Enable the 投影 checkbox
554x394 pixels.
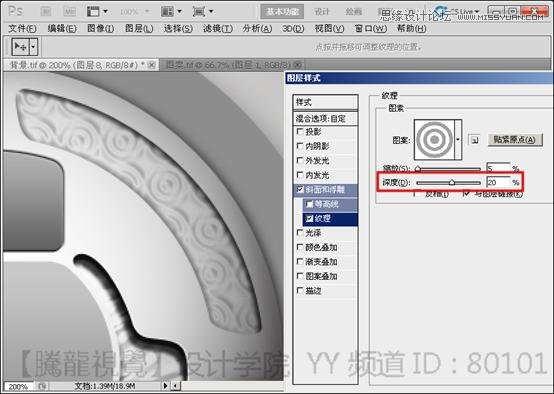click(x=300, y=132)
